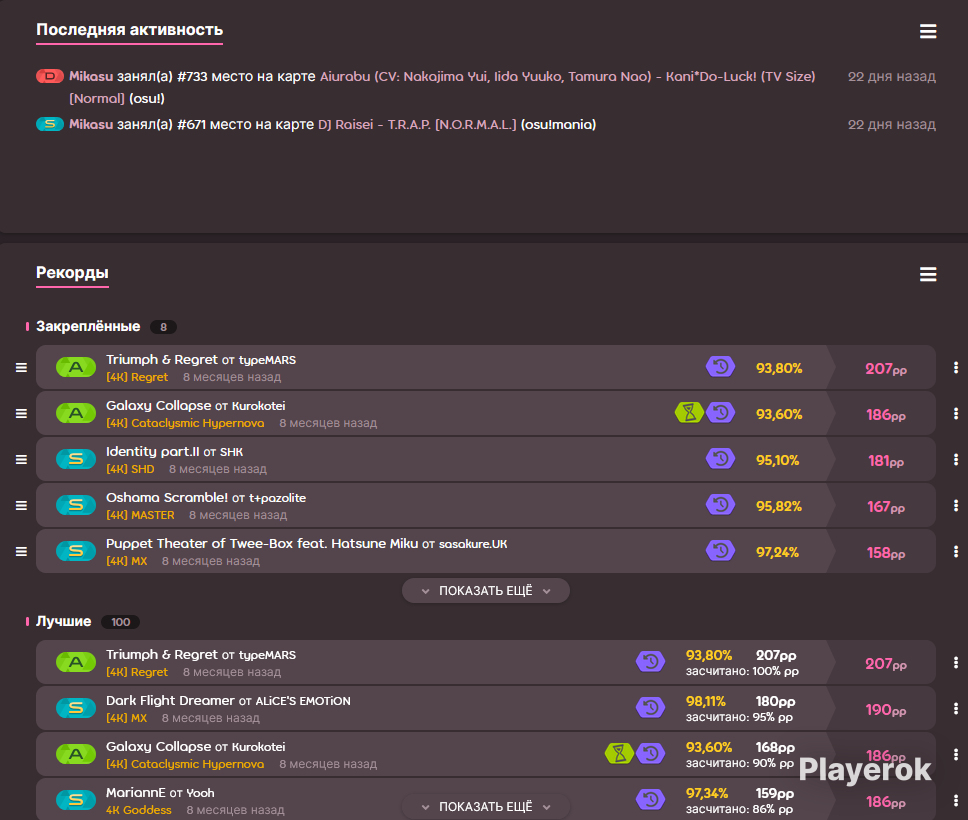Screen dimensions: 968x820
Task: Click the 4K Goddess difficulty label
Action: [138, 810]
